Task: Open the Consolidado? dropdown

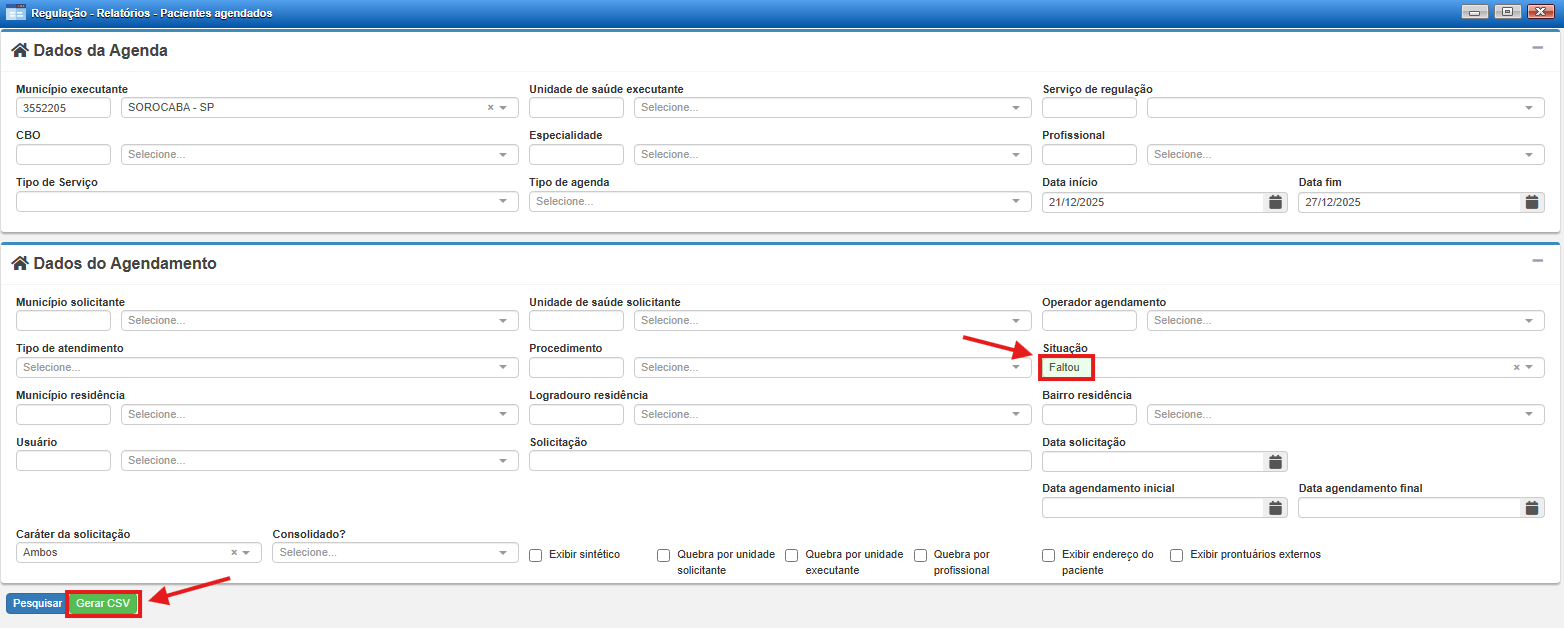Action: coord(395,553)
